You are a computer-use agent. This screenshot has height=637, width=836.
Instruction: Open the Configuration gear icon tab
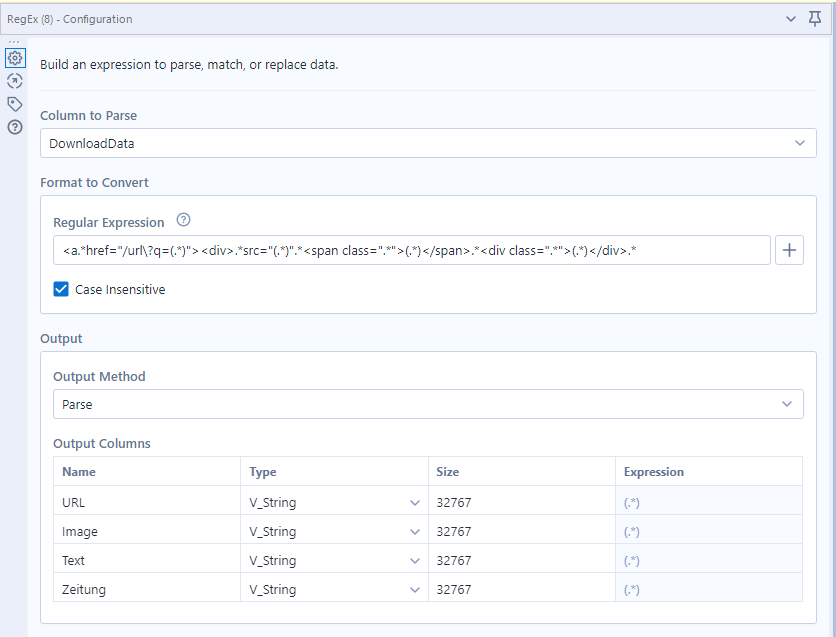pos(15,58)
